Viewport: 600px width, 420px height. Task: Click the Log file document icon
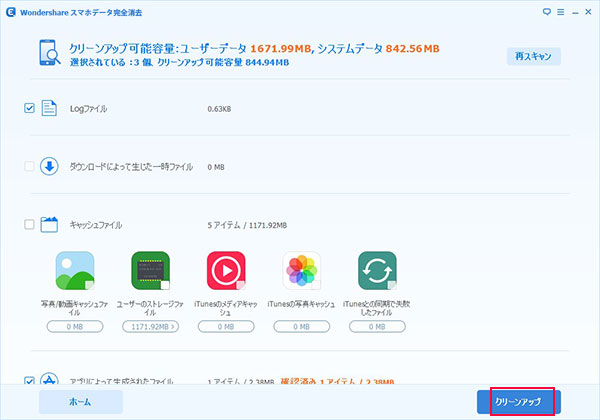(49, 108)
